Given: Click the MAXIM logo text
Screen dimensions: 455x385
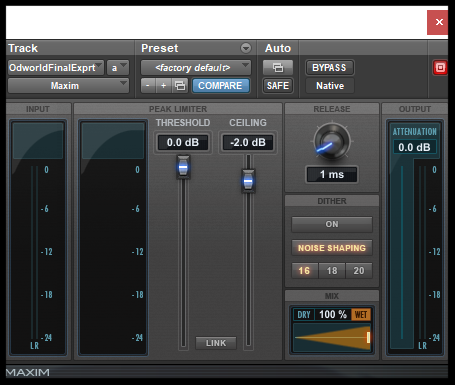Looking at the screenshot, I should (28, 372).
